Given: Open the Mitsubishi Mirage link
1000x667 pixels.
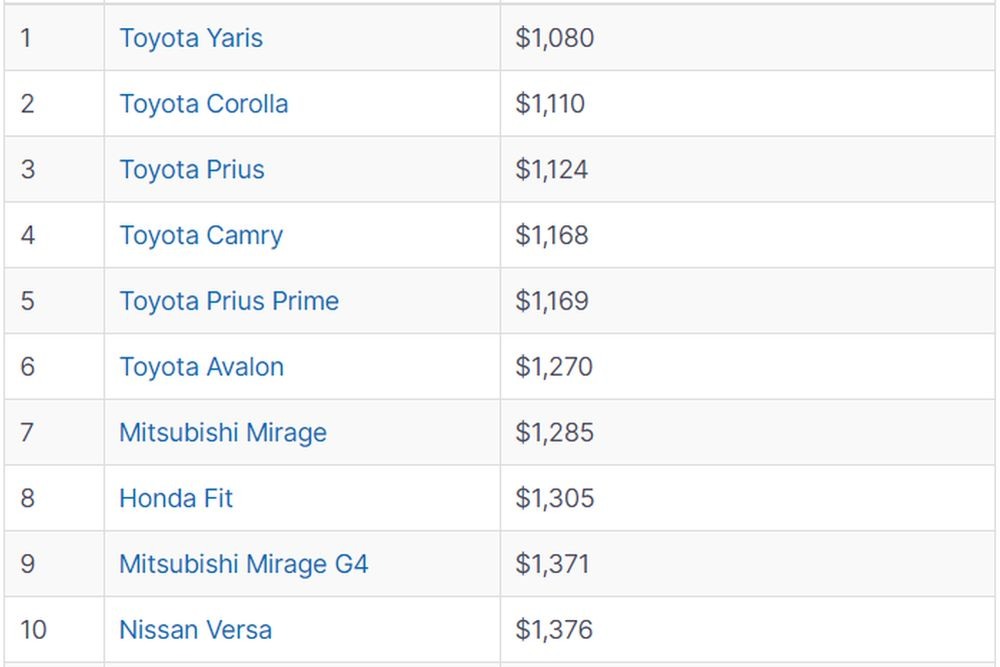Looking at the screenshot, I should click(x=223, y=432).
